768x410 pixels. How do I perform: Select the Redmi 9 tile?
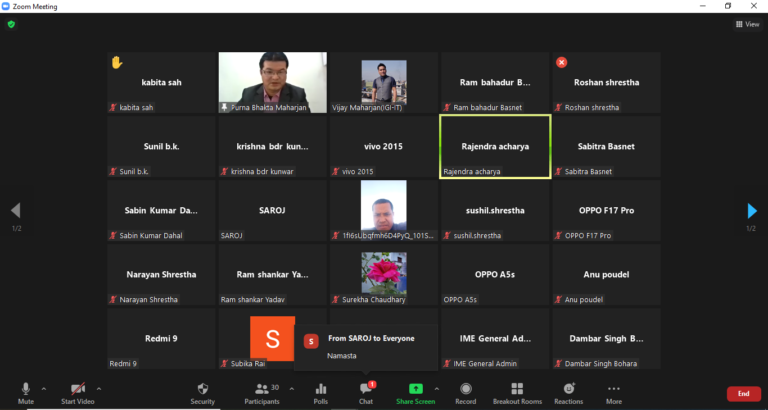[161, 338]
